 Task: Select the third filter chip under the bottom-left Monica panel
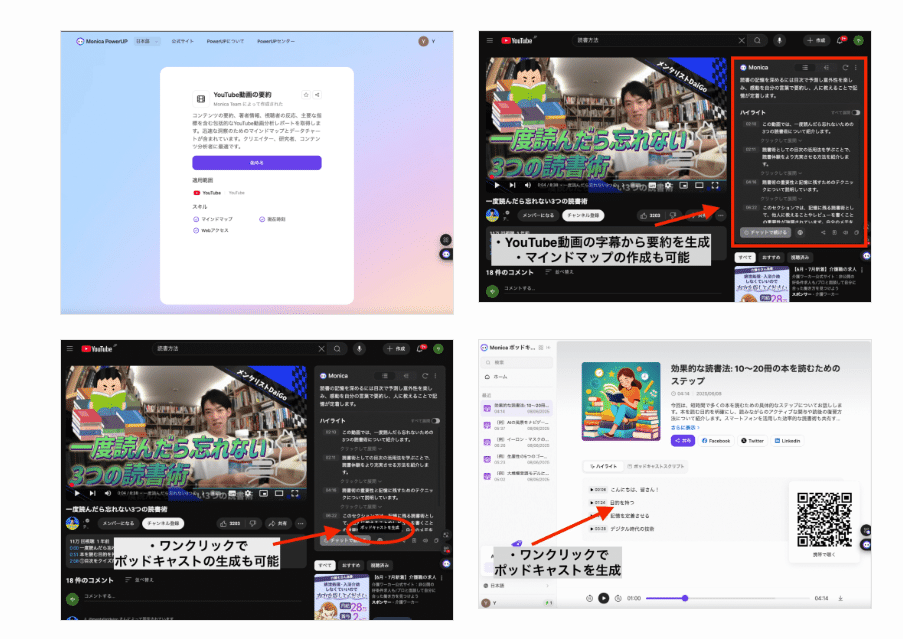click(x=380, y=565)
